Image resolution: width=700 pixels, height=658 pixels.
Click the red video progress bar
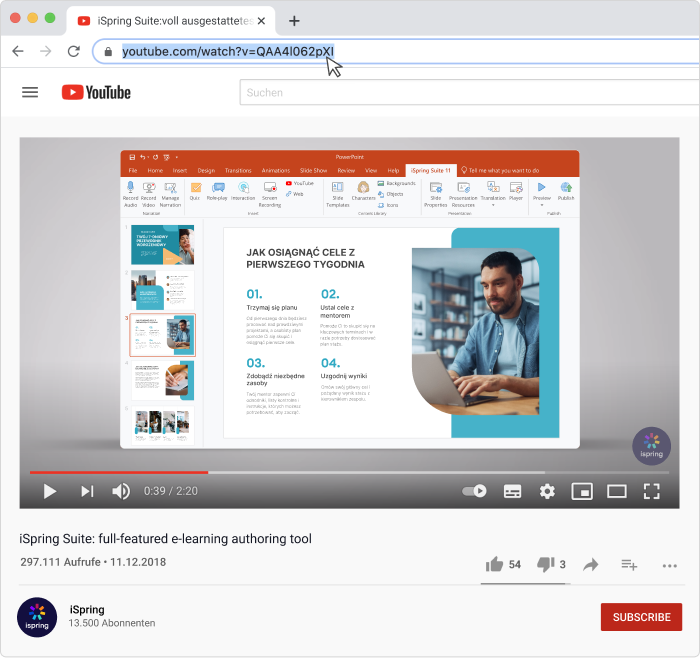click(x=119, y=472)
